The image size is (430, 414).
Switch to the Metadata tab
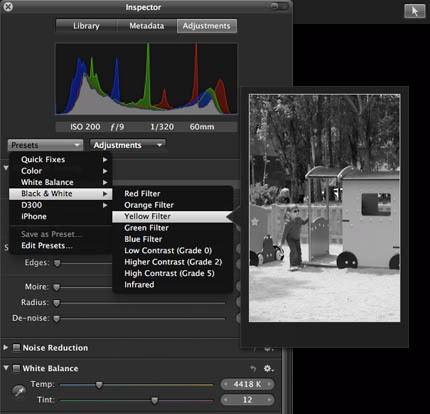click(x=147, y=26)
